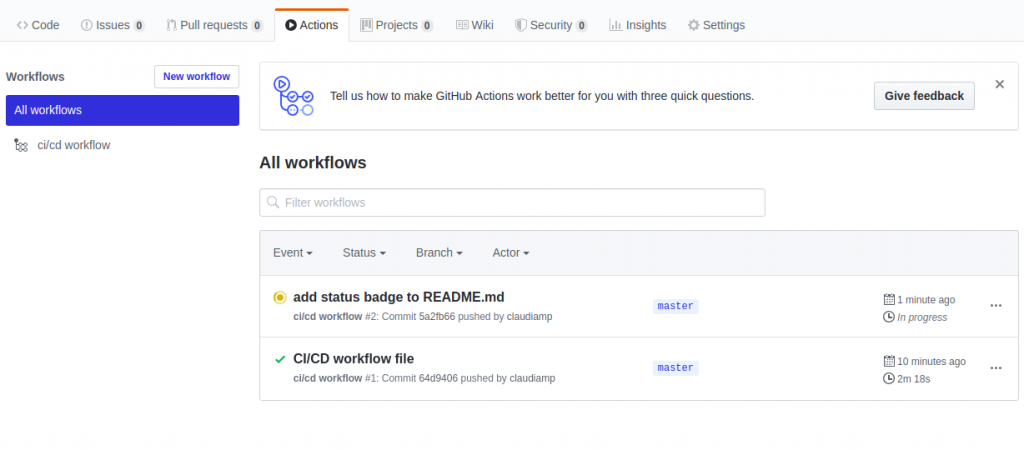Click the Wiki book icon
The width and height of the screenshot is (1024, 450).
click(462, 25)
